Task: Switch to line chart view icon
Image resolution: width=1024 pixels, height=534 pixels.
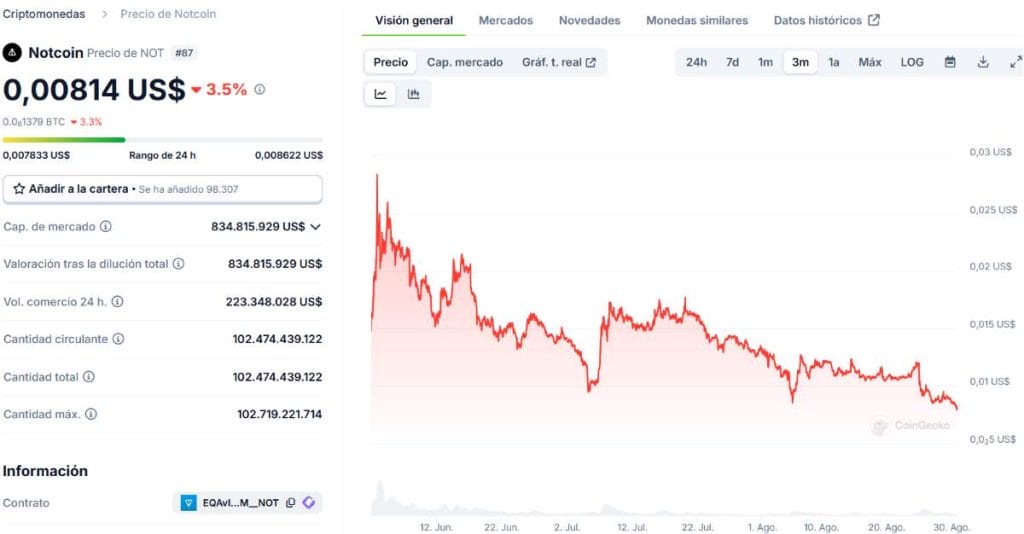Action: (x=381, y=94)
